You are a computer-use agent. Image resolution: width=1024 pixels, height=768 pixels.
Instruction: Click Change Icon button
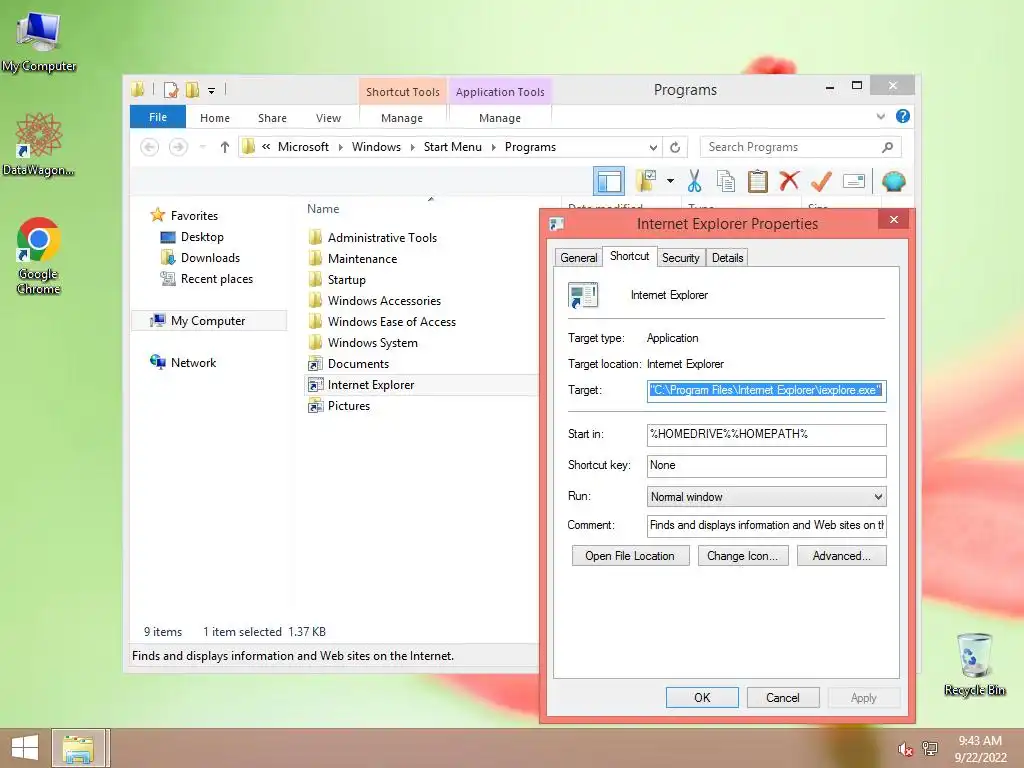[743, 556]
